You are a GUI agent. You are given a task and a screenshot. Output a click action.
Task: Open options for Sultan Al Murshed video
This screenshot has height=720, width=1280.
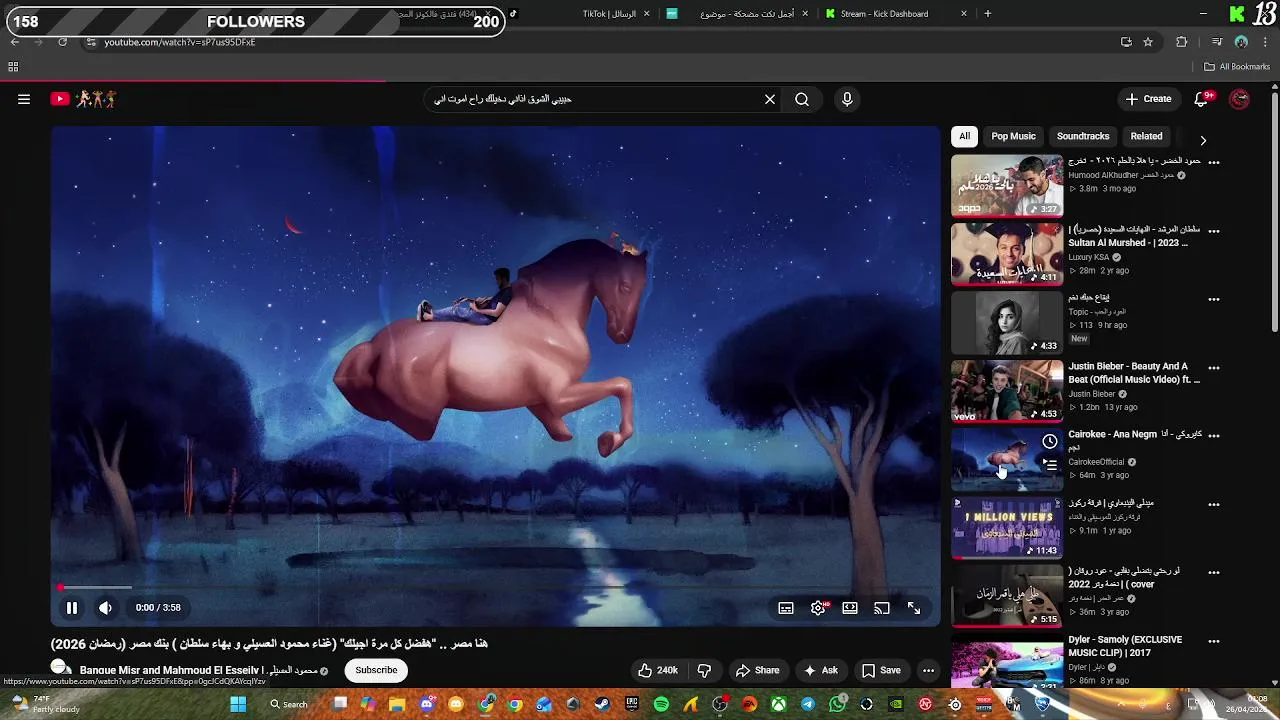(x=1214, y=230)
